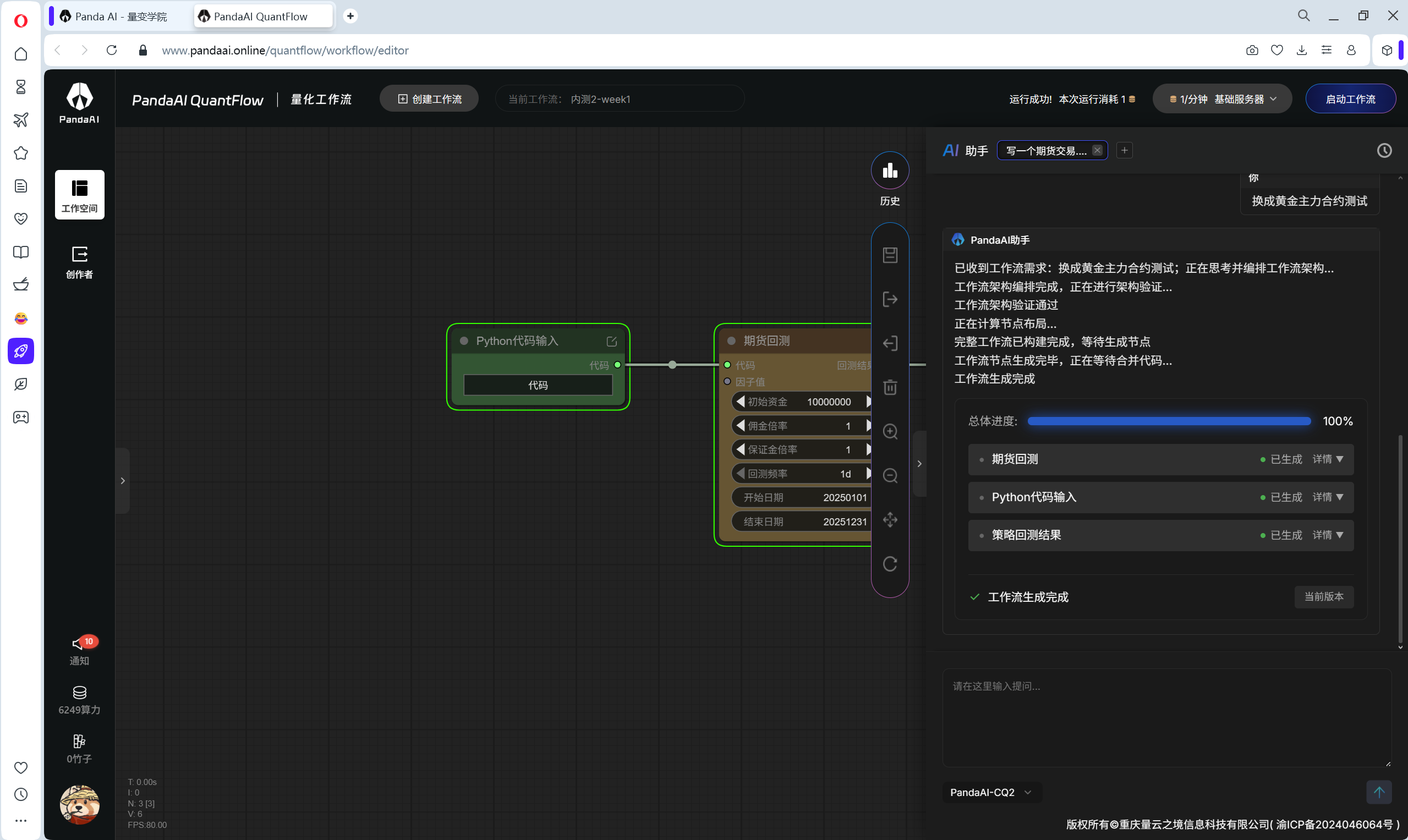Open the PandaAI-CQ2 model dropdown

click(x=991, y=792)
